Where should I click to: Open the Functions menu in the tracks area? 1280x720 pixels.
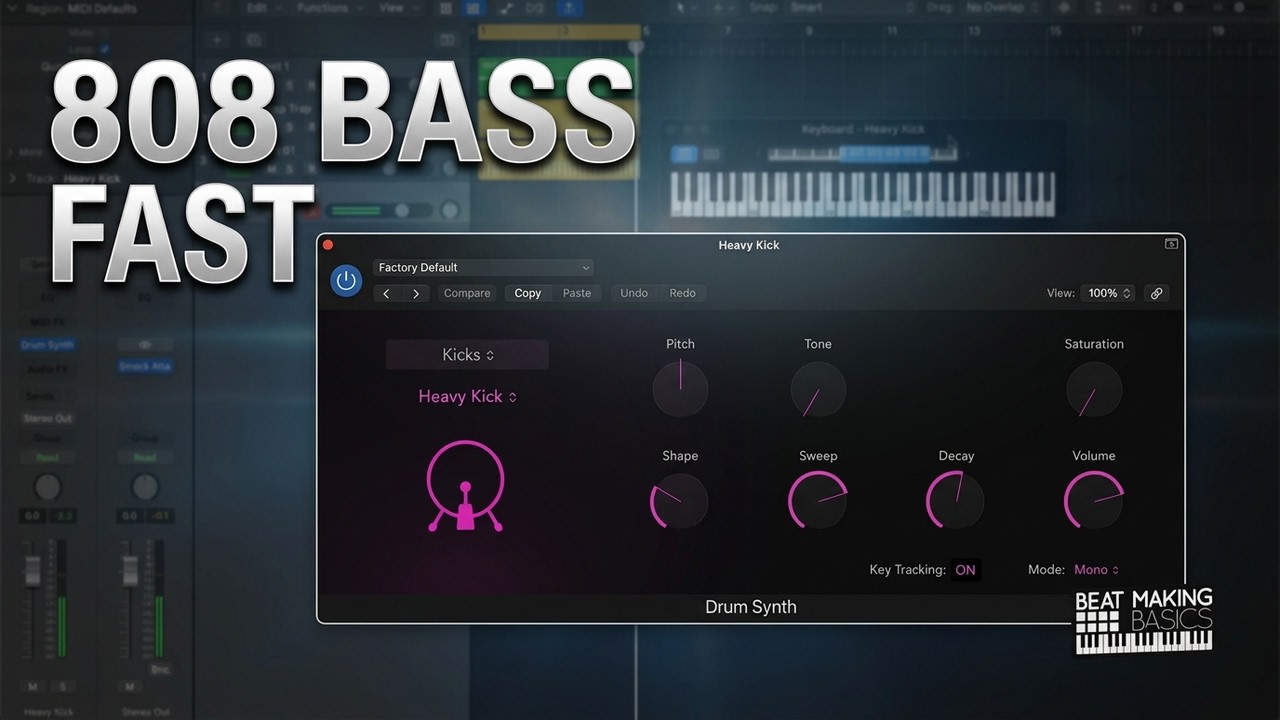tap(329, 8)
